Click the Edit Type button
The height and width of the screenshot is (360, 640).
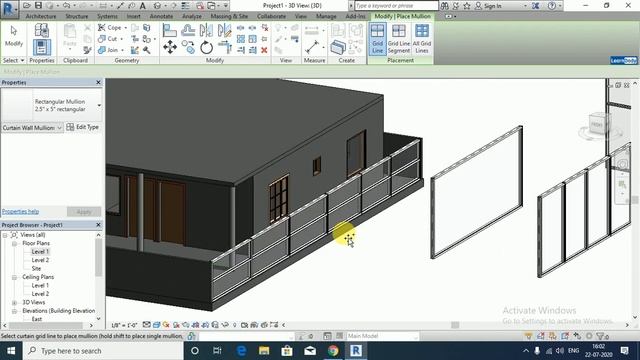[83, 127]
